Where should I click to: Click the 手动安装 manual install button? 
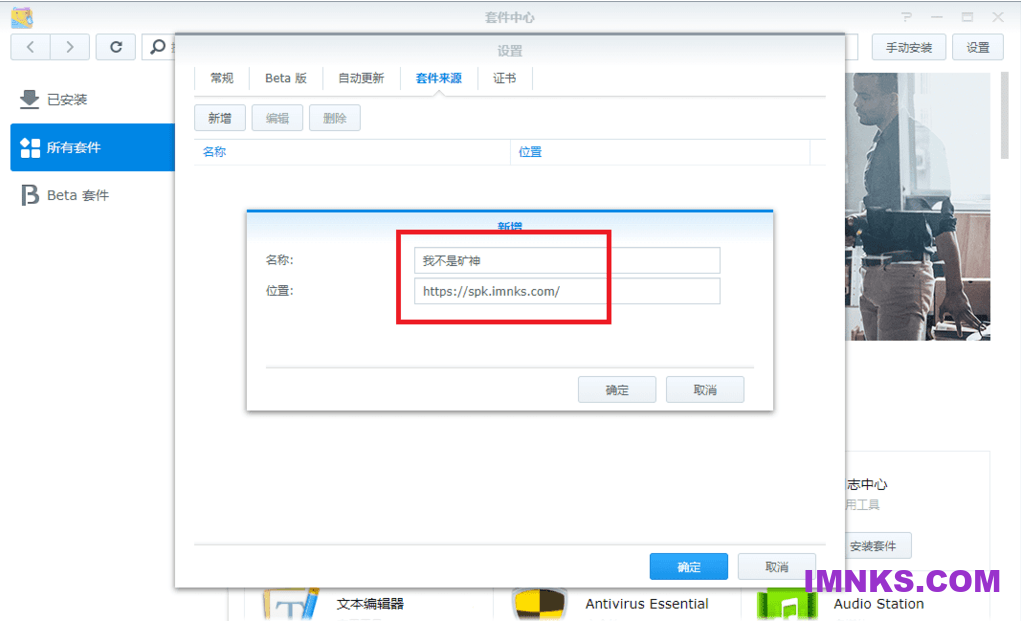908,46
